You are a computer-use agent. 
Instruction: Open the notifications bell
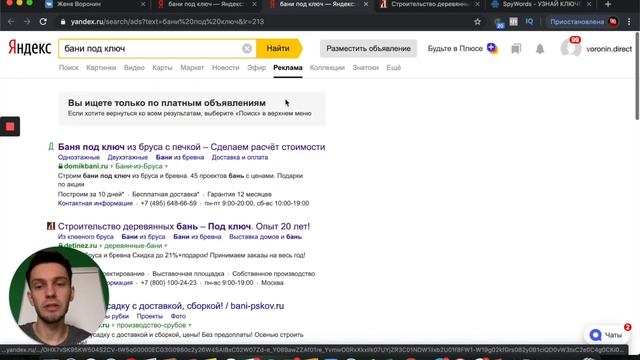pyautogui.click(x=540, y=49)
